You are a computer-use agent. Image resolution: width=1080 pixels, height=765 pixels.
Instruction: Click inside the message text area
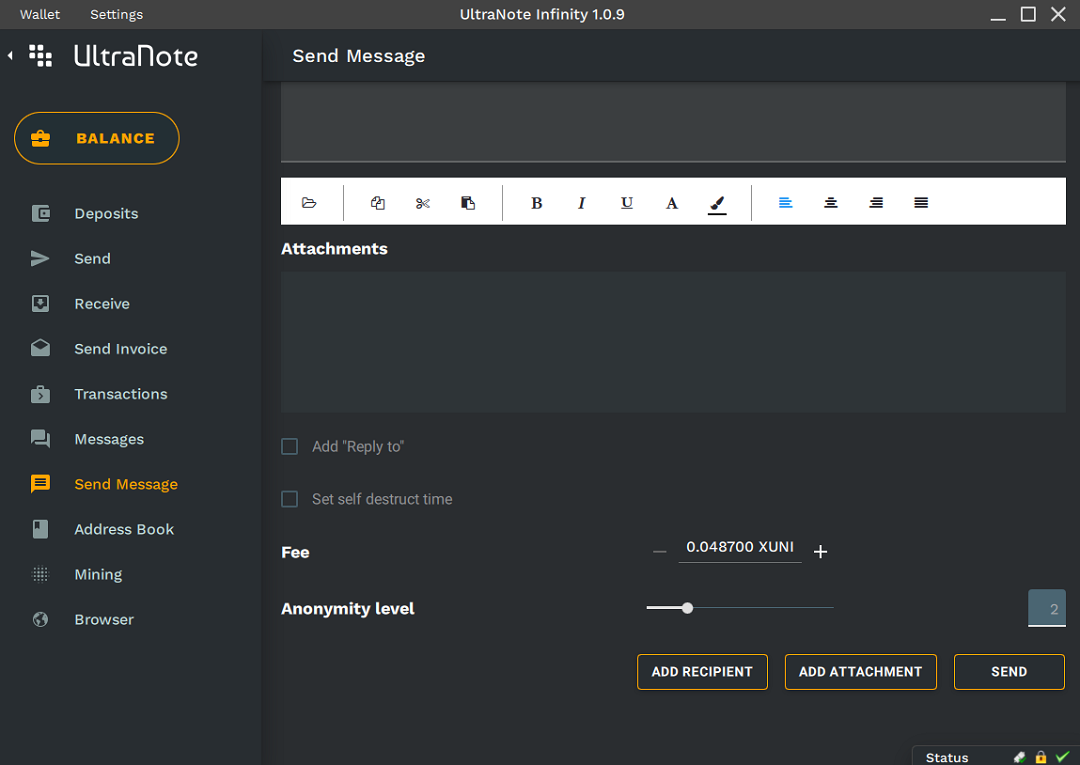pyautogui.click(x=673, y=122)
